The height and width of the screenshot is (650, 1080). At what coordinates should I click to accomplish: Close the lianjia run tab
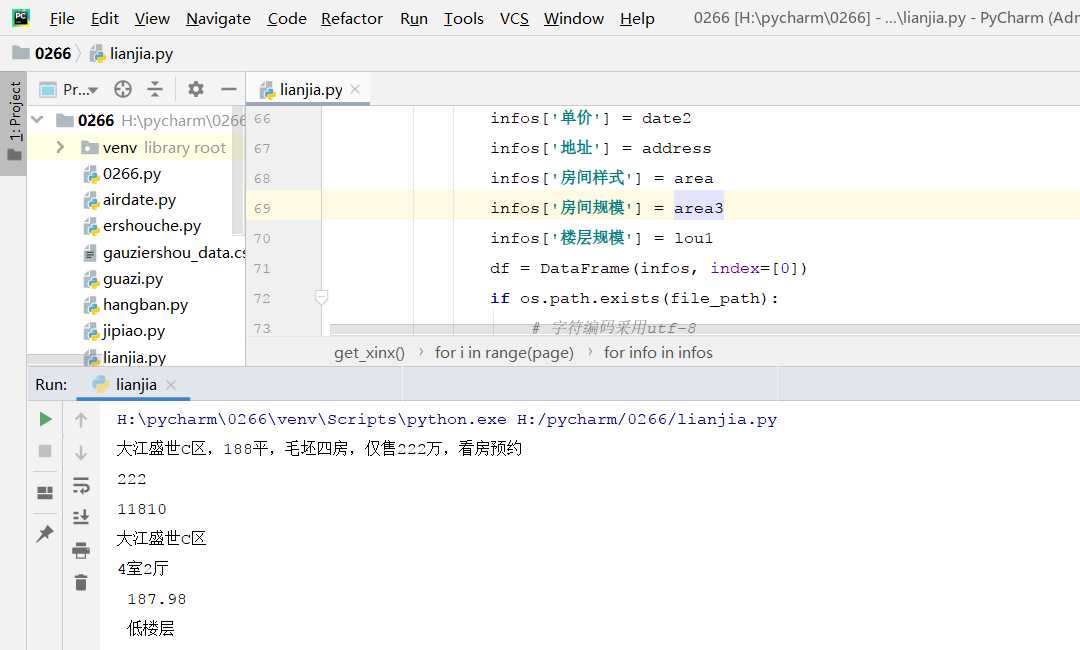(x=171, y=384)
